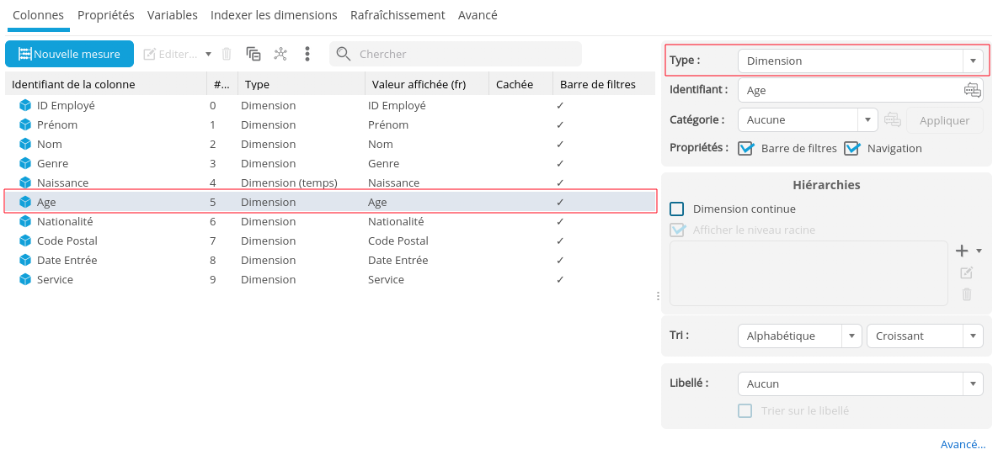Click the cube icon next to Prénom

click(x=25, y=125)
